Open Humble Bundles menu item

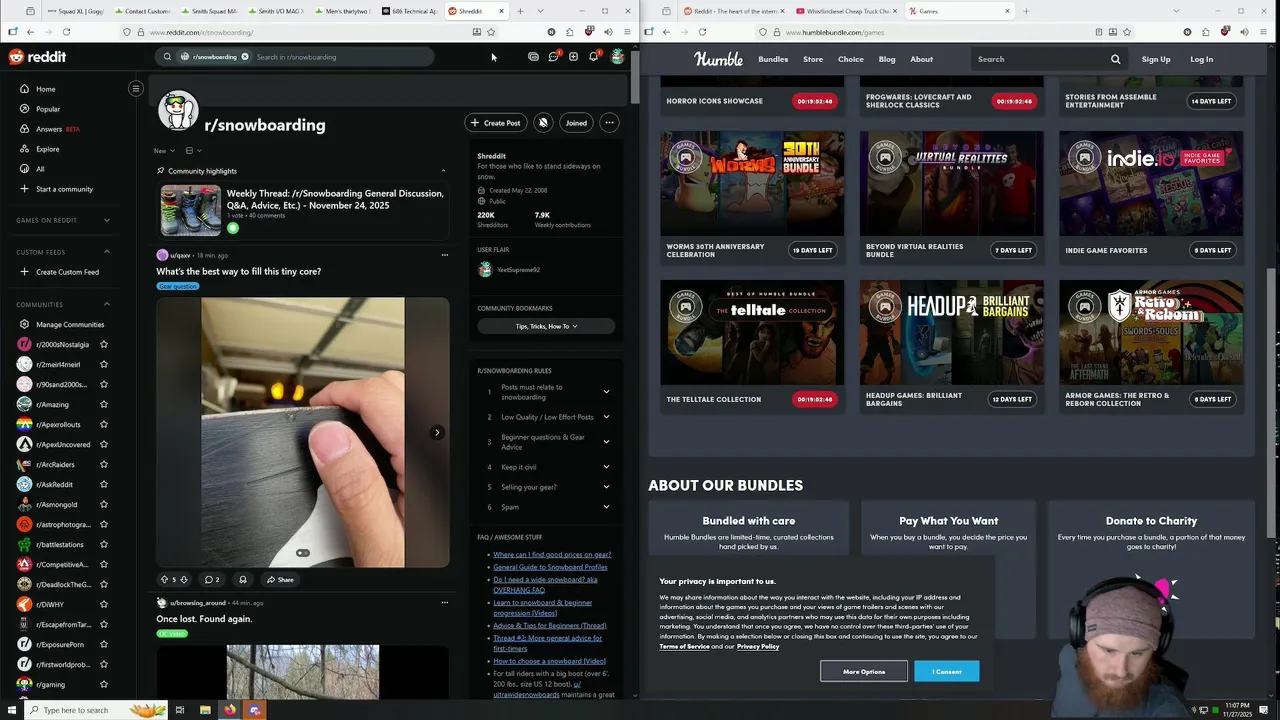pyautogui.click(x=773, y=59)
